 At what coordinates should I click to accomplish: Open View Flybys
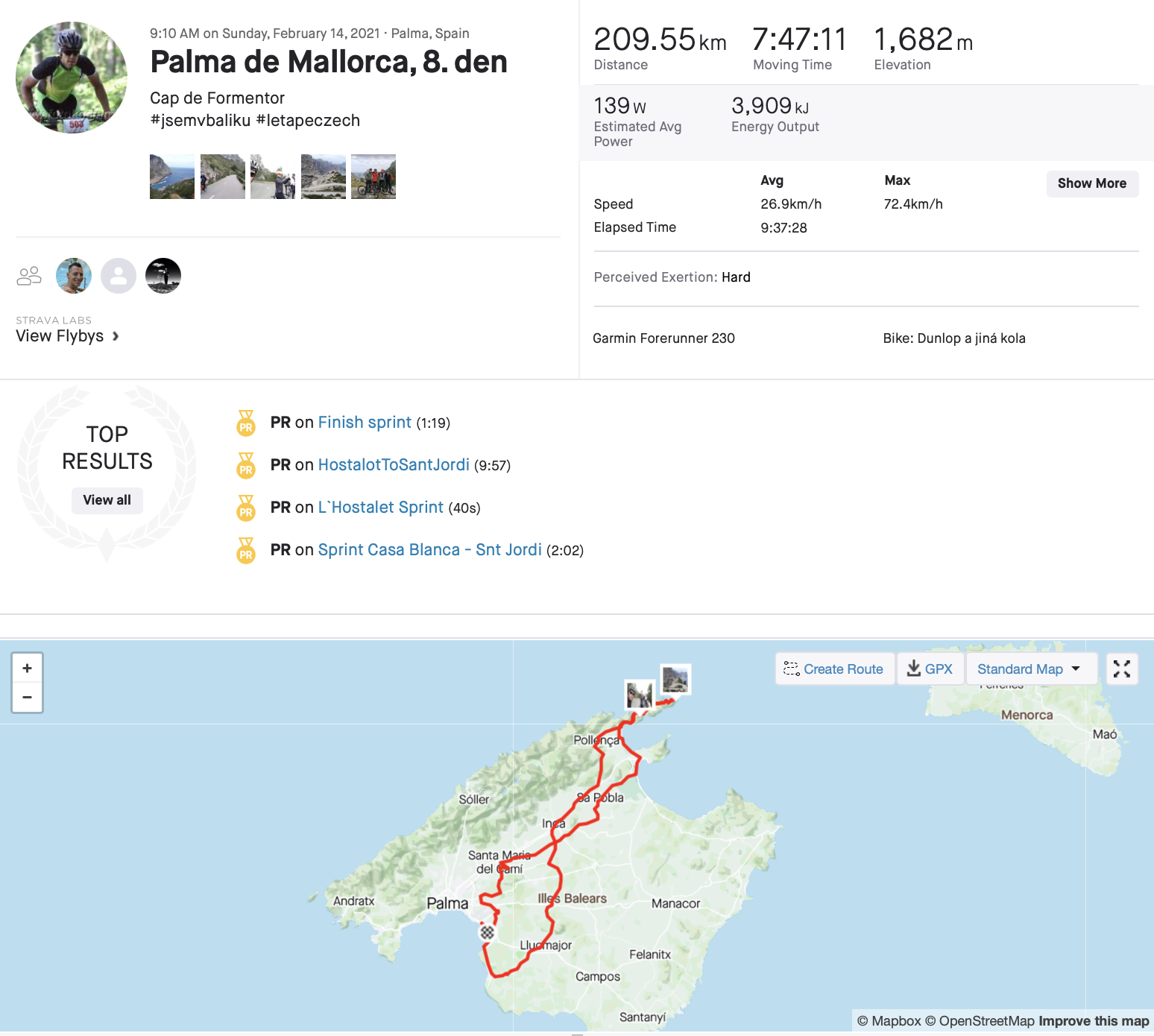67,336
